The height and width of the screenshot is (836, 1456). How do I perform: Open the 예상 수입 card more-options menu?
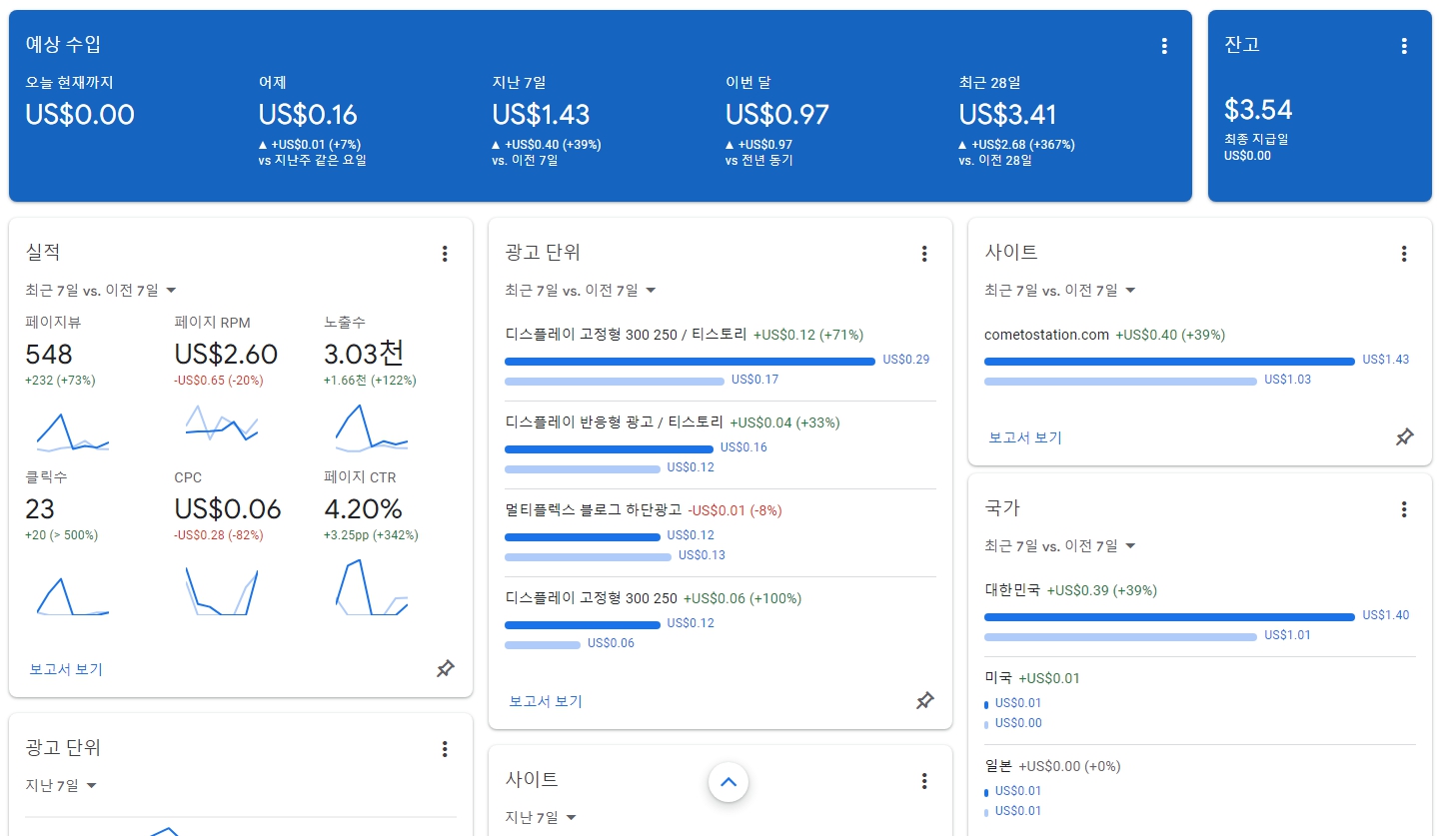1164,46
